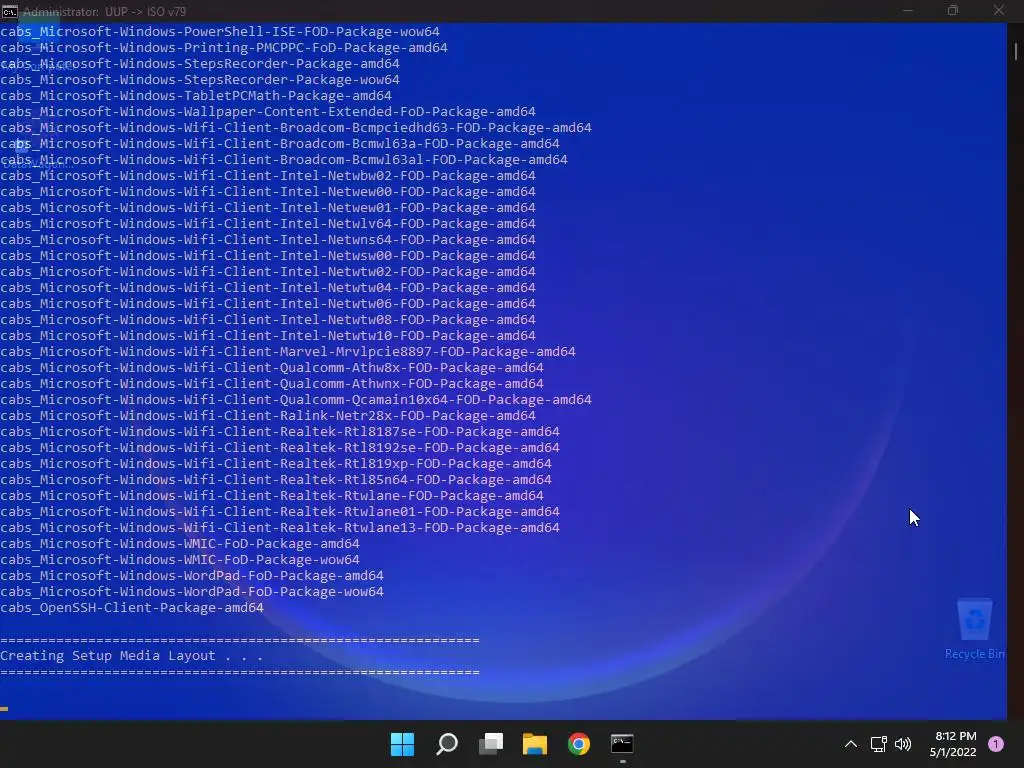This screenshot has width=1024, height=768.
Task: Click the Intel-Netwew01 package line
Action: point(268,208)
